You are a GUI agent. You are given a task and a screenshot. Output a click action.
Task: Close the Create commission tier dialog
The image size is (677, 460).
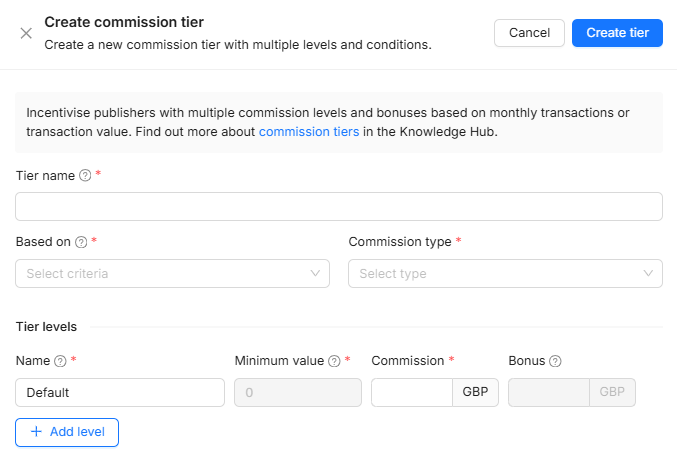[26, 33]
